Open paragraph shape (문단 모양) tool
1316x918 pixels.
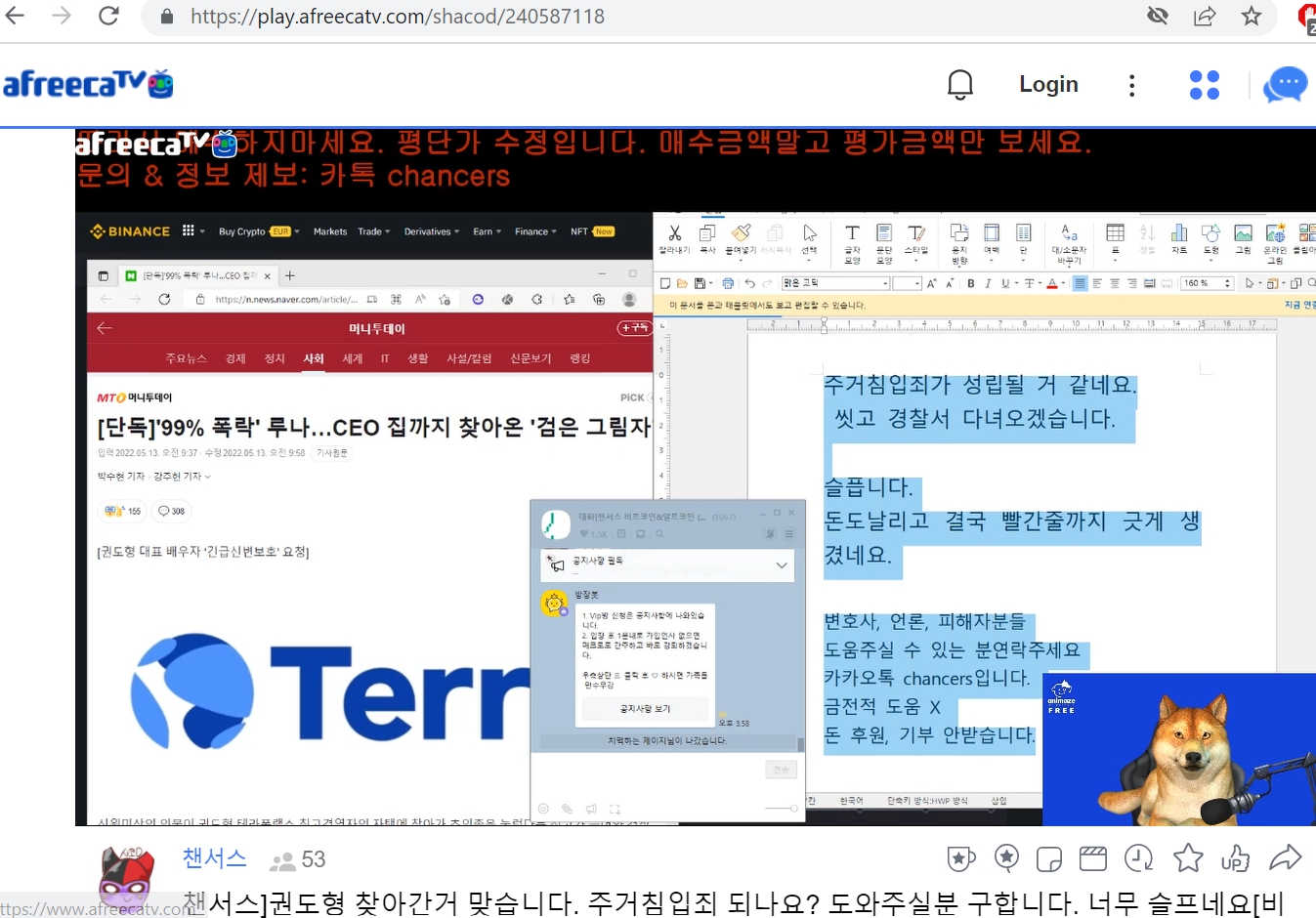coord(884,243)
